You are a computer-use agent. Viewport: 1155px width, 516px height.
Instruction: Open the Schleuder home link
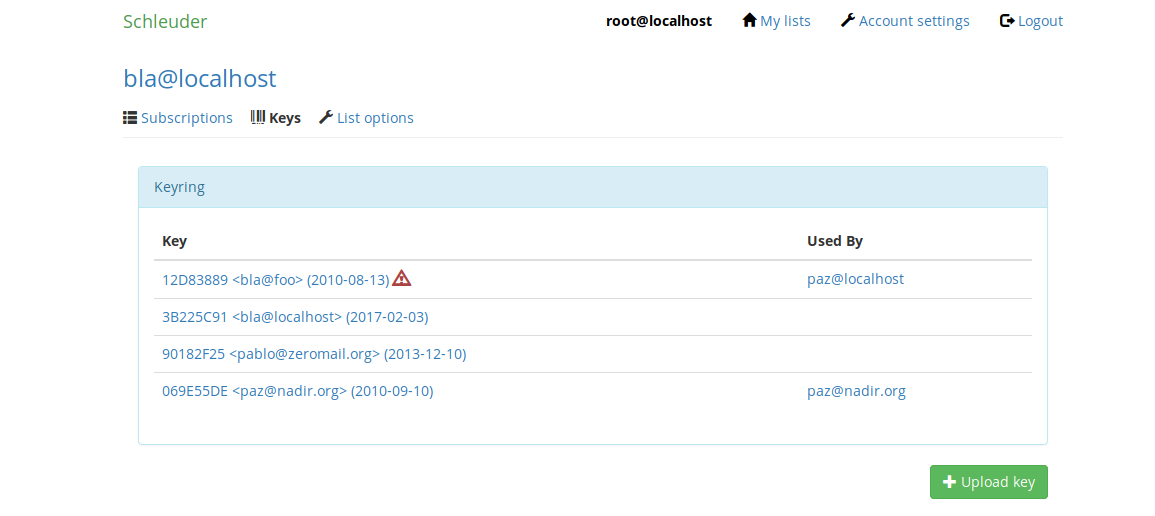tap(165, 21)
